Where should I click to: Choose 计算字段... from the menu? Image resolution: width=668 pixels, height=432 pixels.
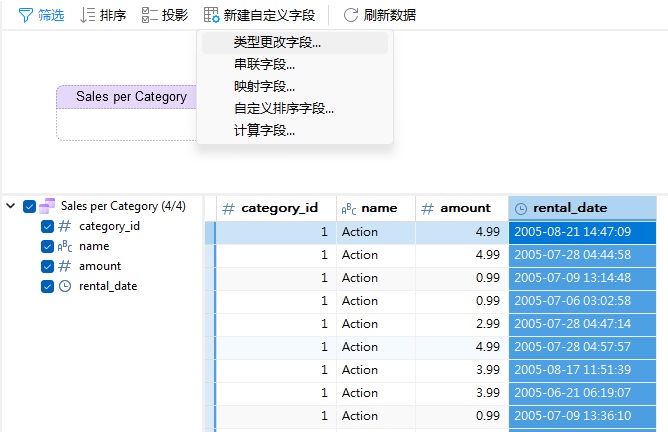(x=295, y=131)
